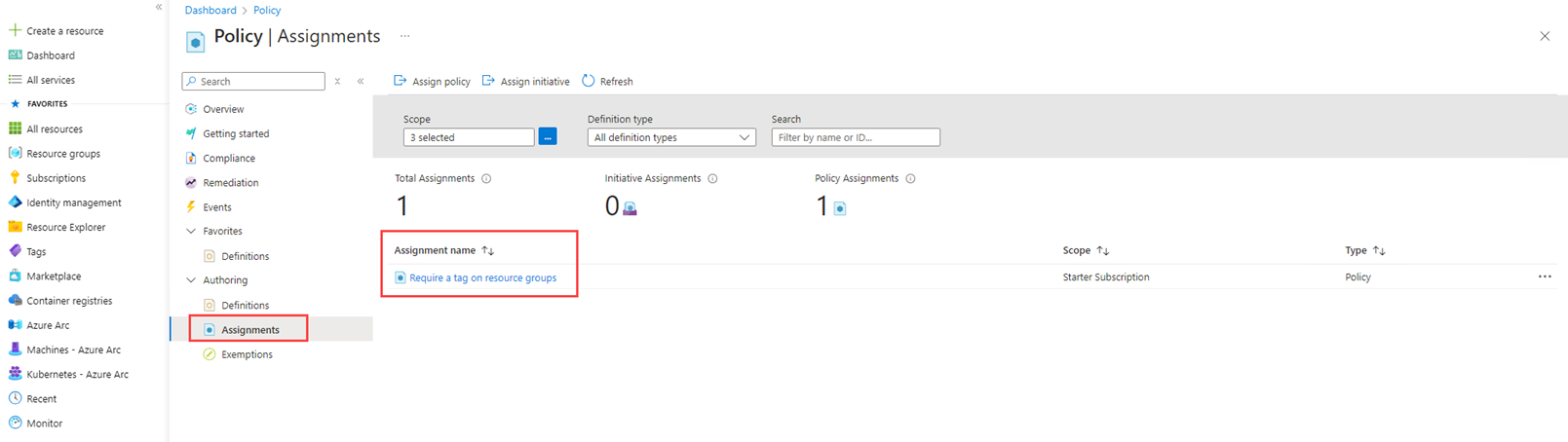This screenshot has height=442, width=1568.
Task: Open All resources grid icon
Action: click(15, 129)
